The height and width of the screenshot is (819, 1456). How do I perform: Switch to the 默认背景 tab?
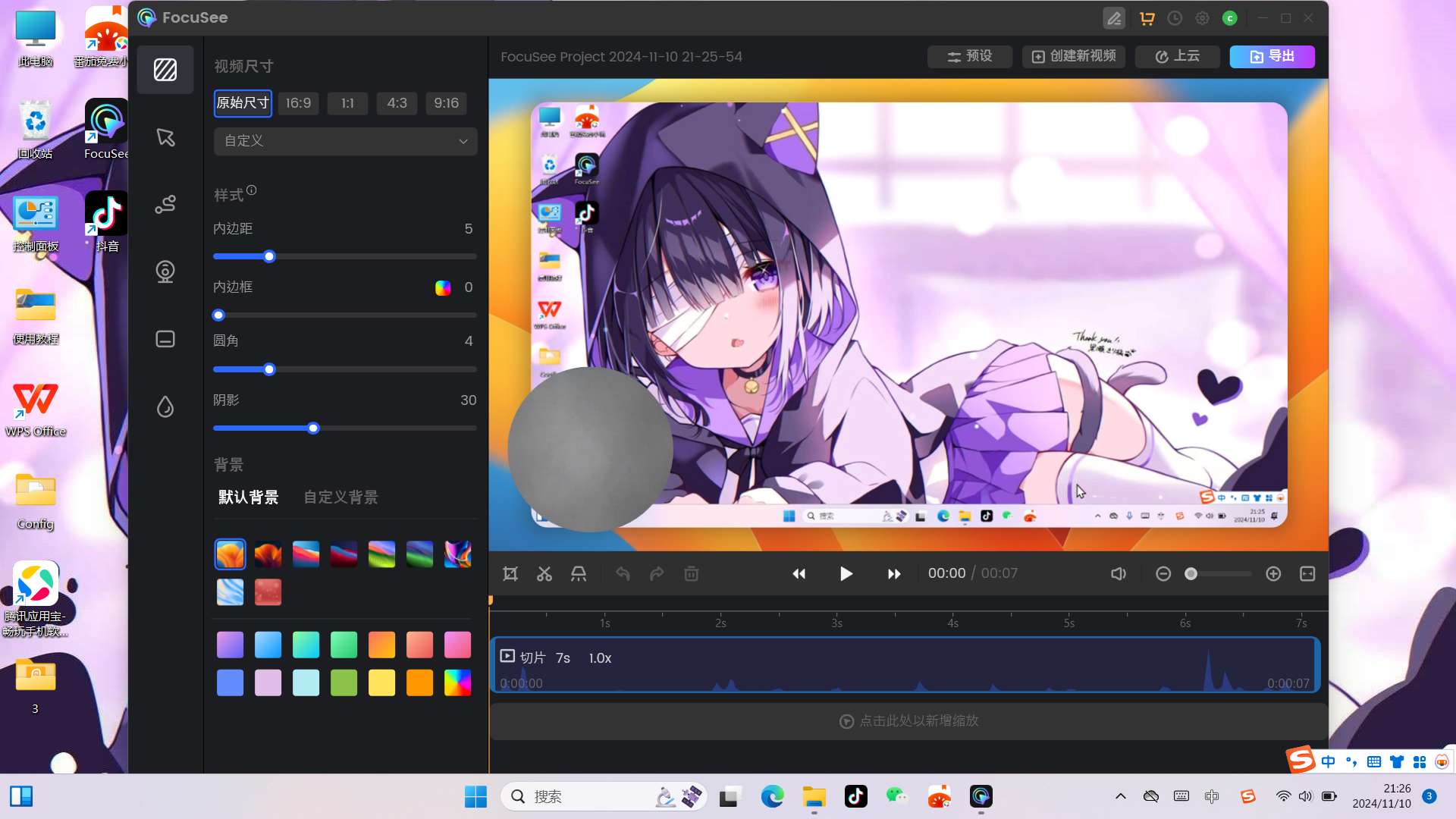247,497
